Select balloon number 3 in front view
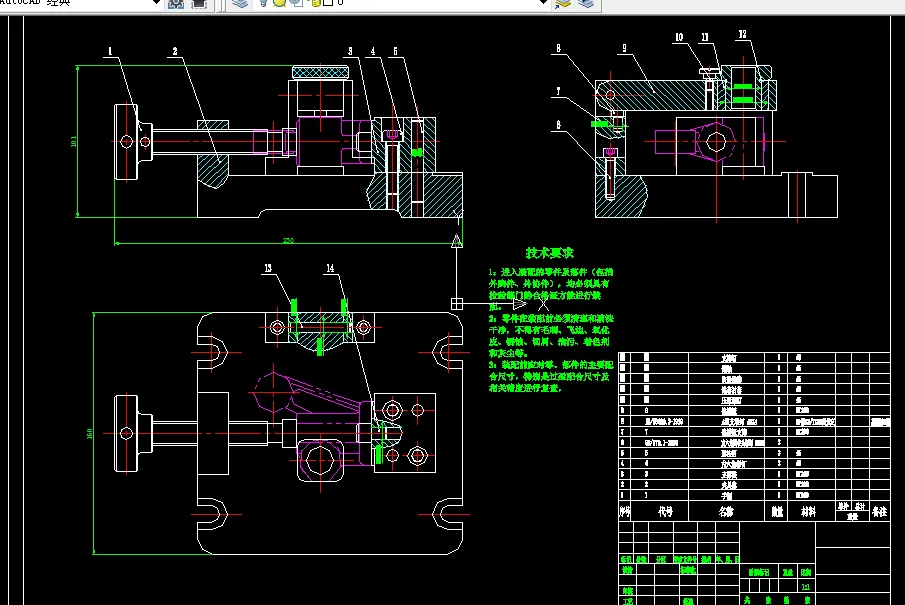 pyautogui.click(x=350, y=51)
